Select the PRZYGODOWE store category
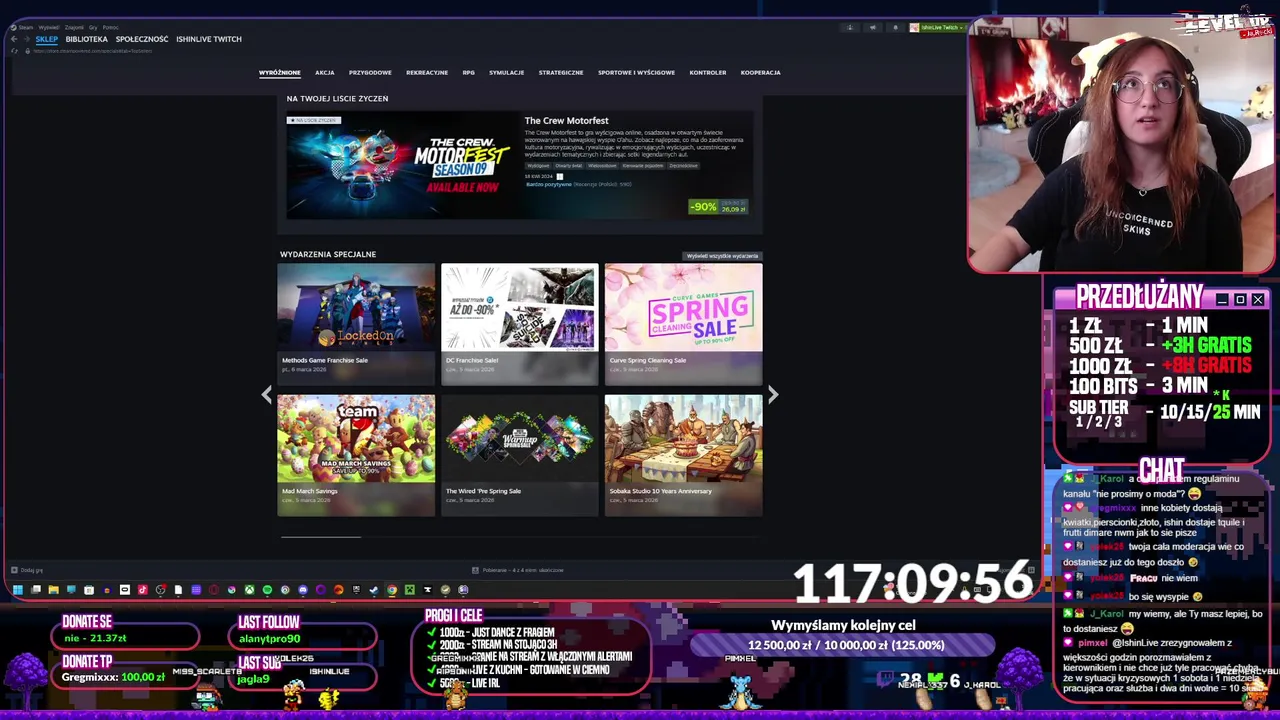 pyautogui.click(x=370, y=72)
